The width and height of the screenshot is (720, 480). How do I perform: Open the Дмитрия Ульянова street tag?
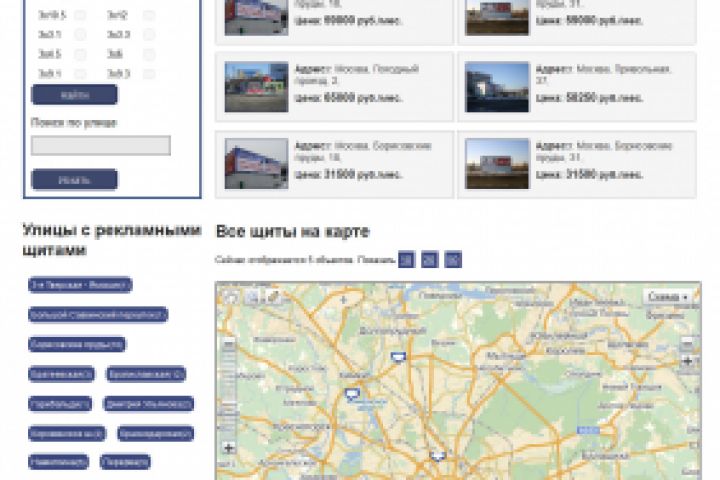148,404
